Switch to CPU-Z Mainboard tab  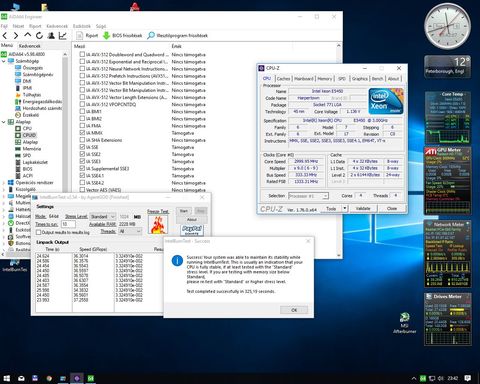point(304,79)
